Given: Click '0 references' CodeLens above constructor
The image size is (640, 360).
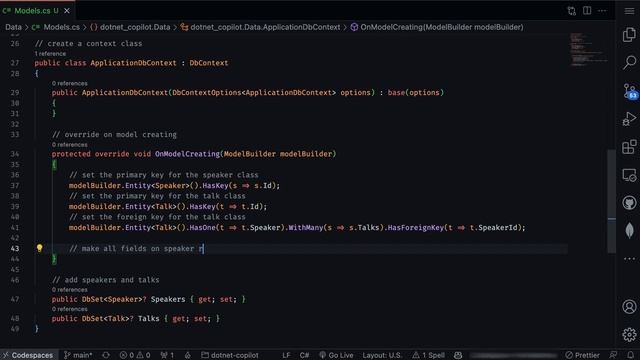Looking at the screenshot, I should pyautogui.click(x=69, y=83).
